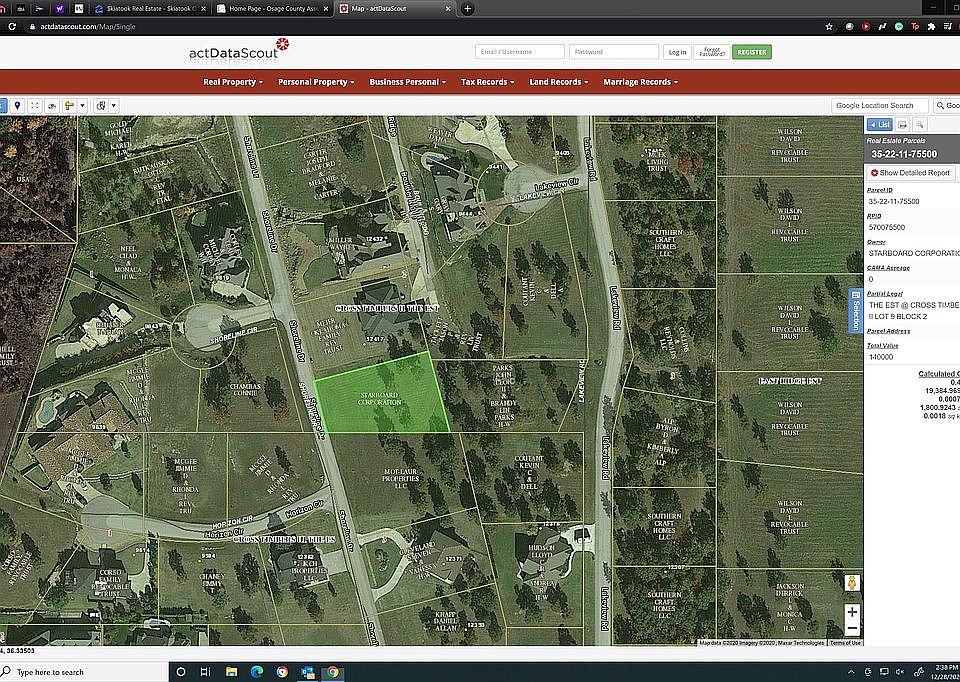Open Marriage Records menu

tap(640, 81)
